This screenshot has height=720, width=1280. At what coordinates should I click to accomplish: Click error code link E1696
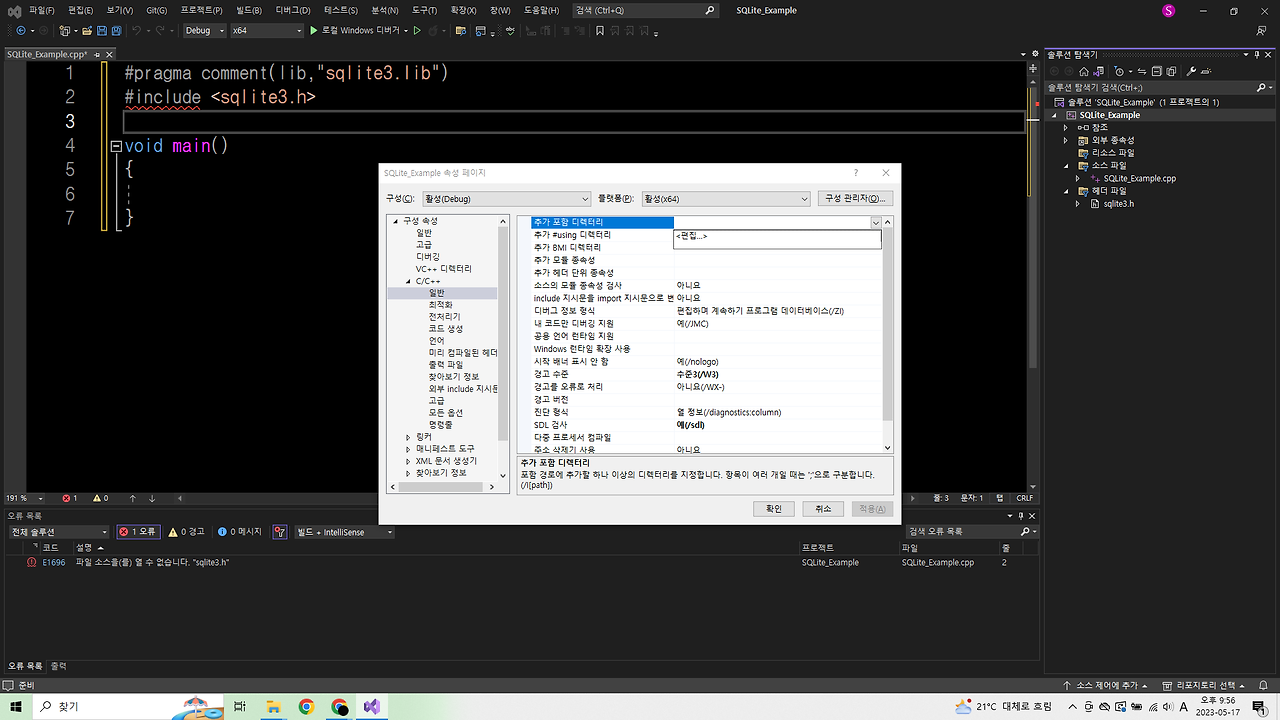pos(53,563)
